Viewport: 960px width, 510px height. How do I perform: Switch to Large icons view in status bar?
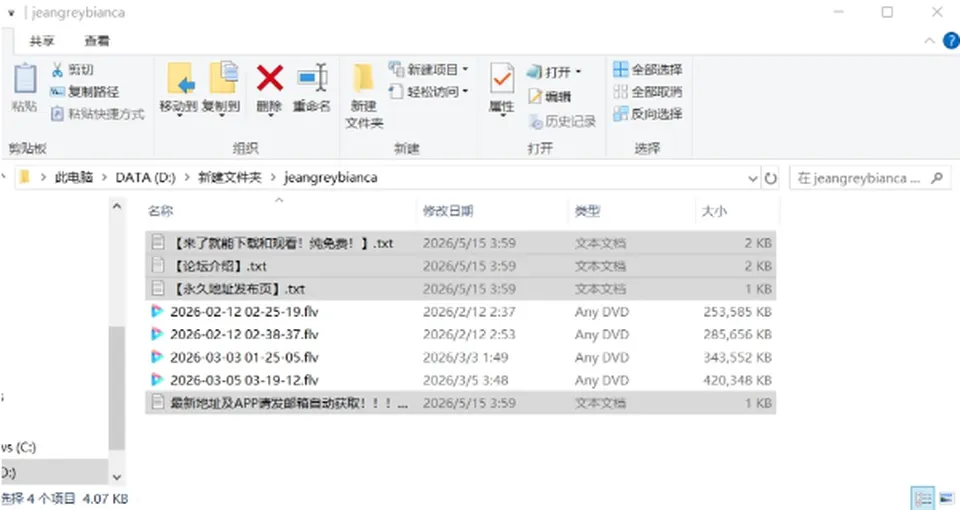[947, 497]
